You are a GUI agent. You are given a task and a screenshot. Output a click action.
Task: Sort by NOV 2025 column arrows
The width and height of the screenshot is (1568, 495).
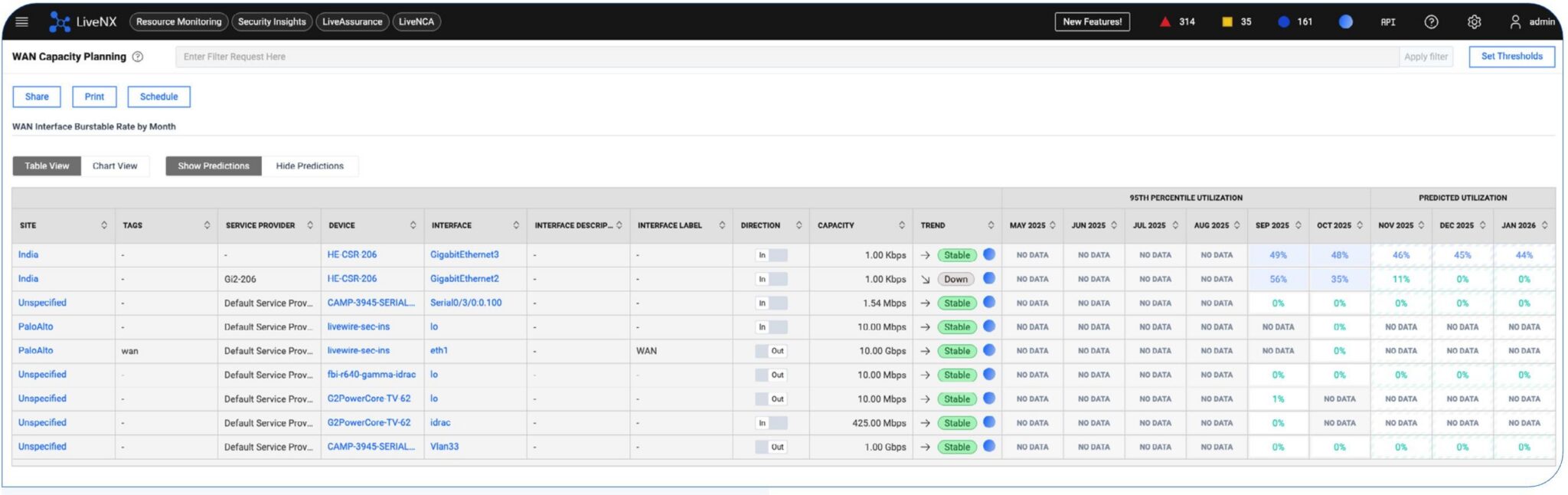pos(1421,225)
